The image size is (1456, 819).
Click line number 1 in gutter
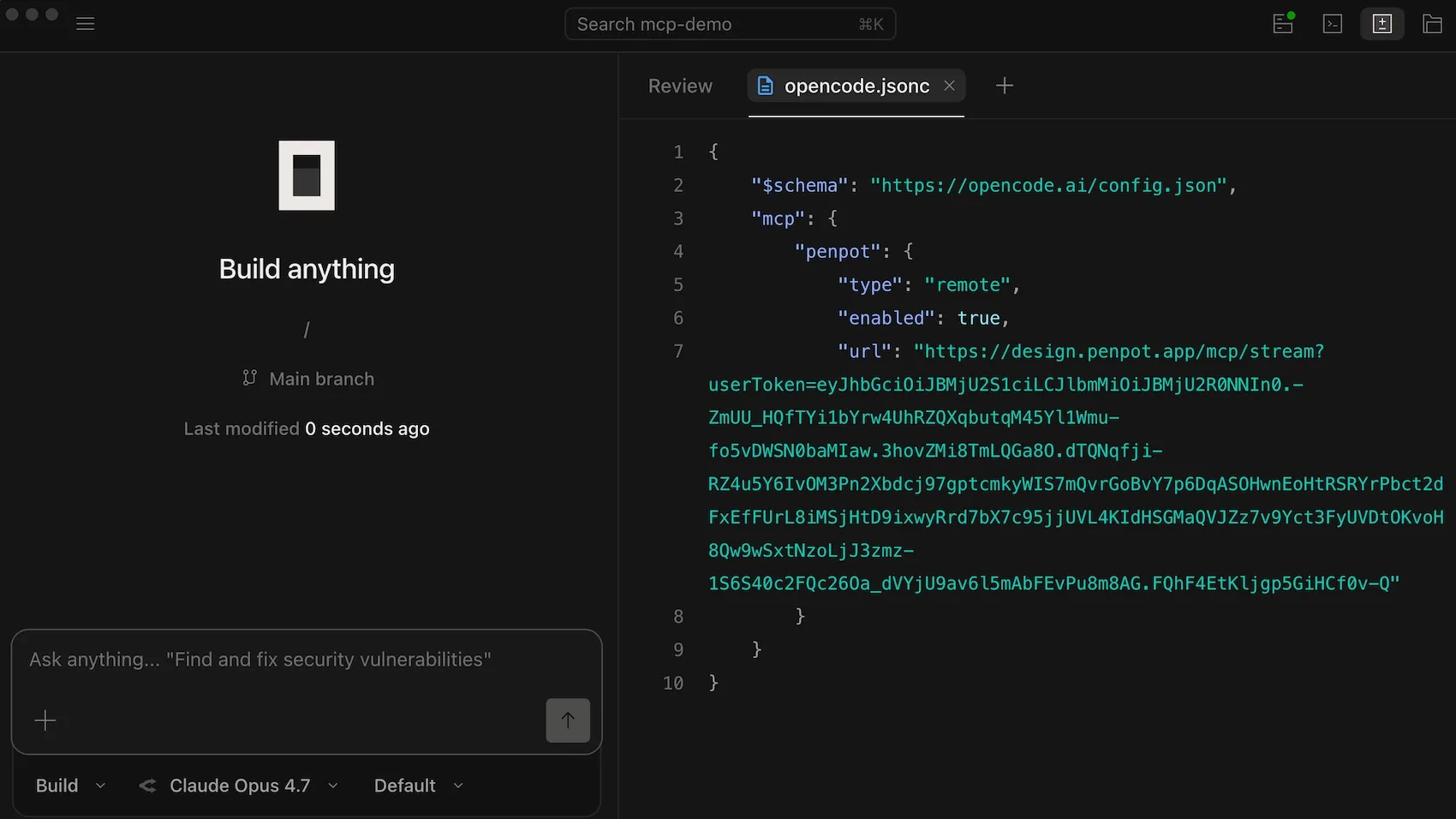click(678, 152)
